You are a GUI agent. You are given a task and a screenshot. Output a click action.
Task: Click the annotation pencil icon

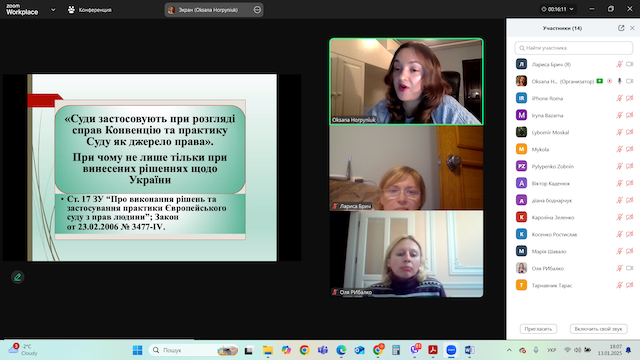(x=18, y=277)
